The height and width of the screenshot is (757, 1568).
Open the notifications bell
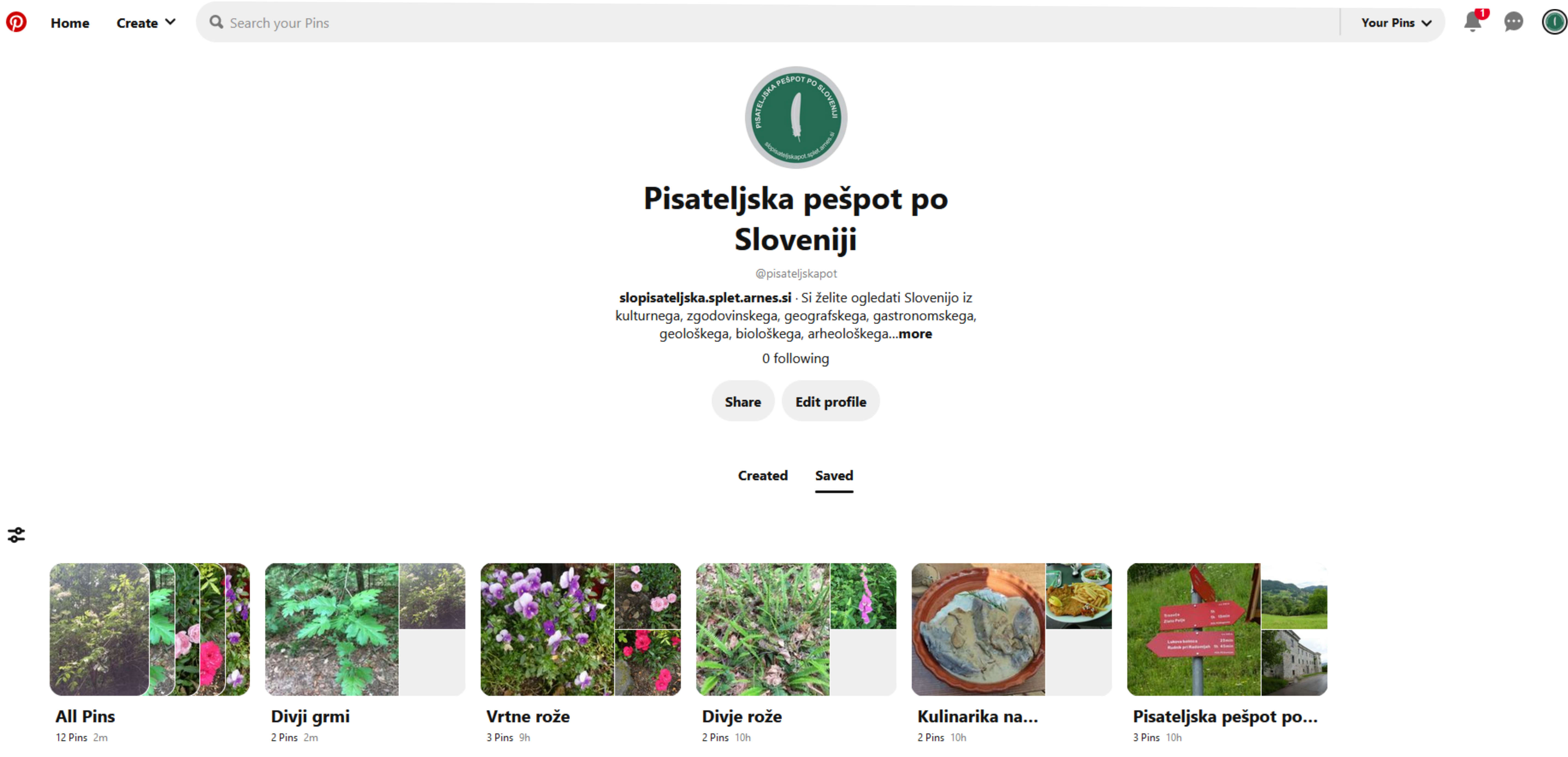pos(1472,22)
